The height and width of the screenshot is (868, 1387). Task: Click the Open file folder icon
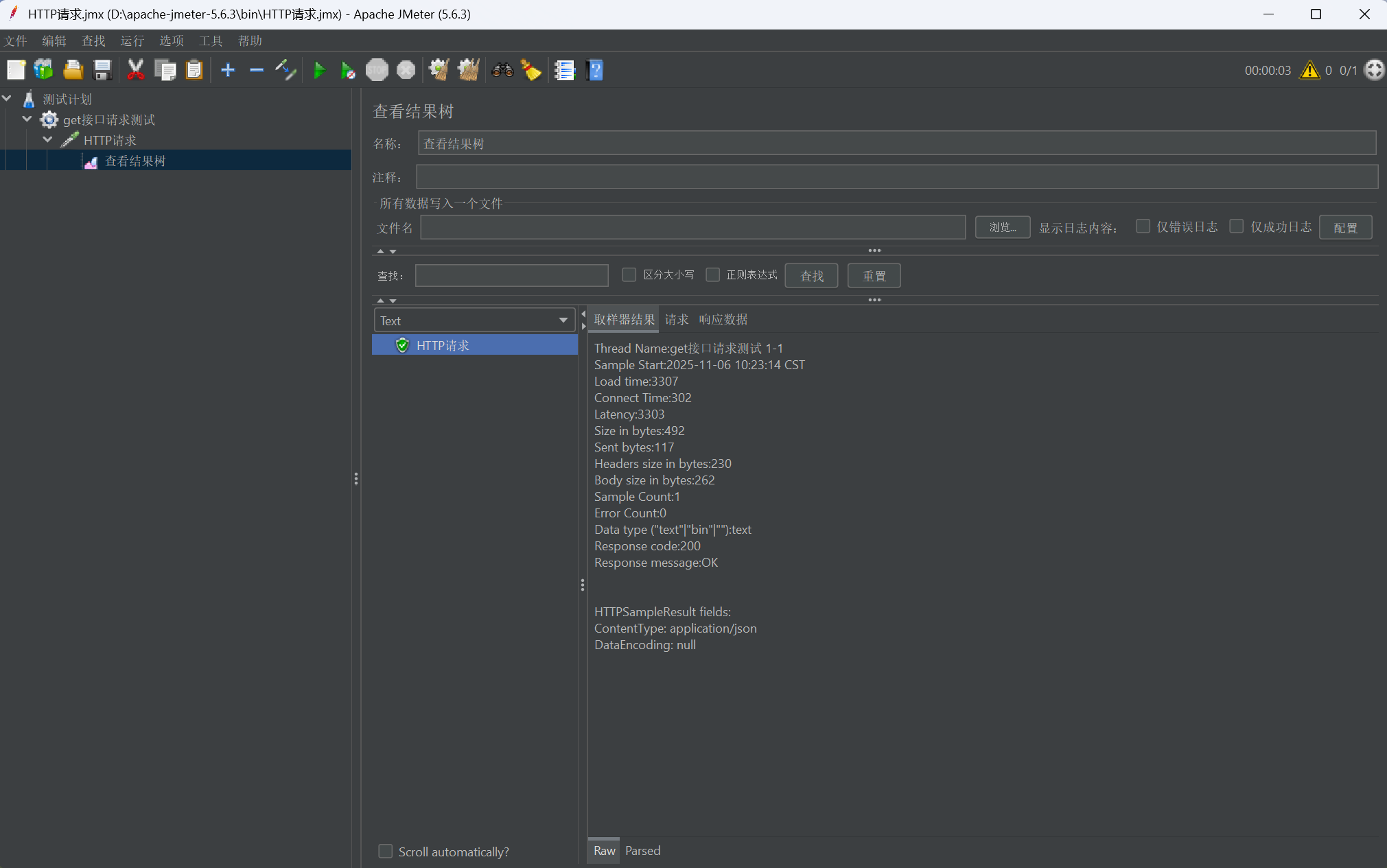73,70
